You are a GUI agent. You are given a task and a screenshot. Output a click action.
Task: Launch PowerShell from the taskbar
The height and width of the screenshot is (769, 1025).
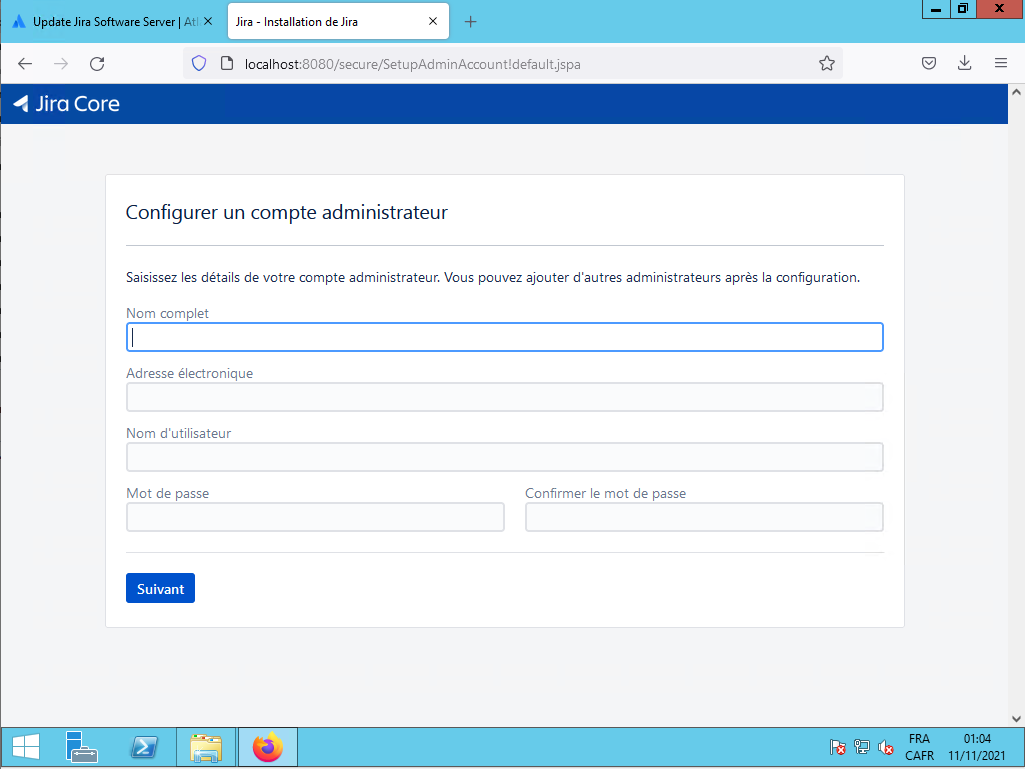coord(144,747)
